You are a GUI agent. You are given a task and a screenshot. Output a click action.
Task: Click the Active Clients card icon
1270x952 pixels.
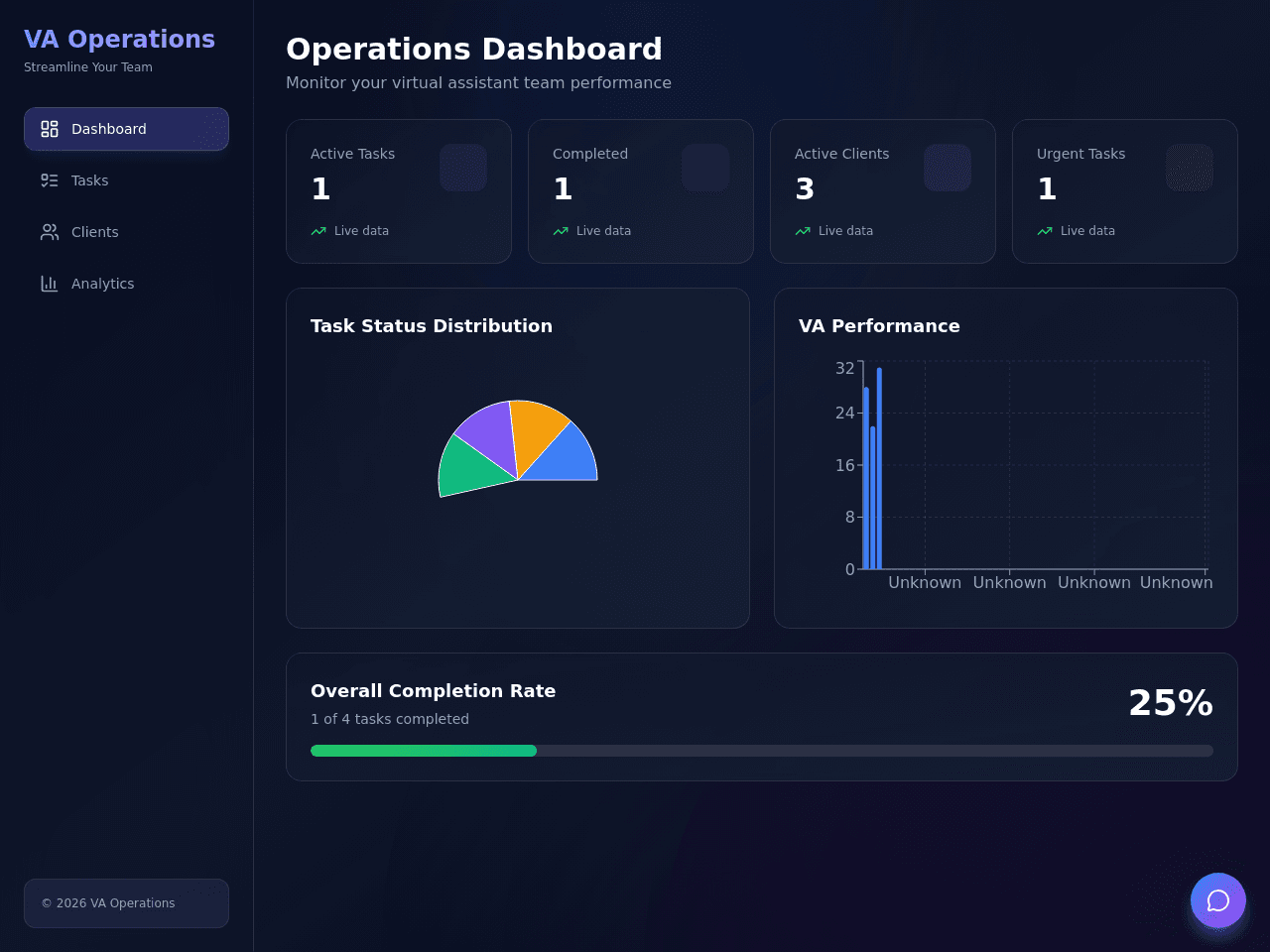pos(948,168)
